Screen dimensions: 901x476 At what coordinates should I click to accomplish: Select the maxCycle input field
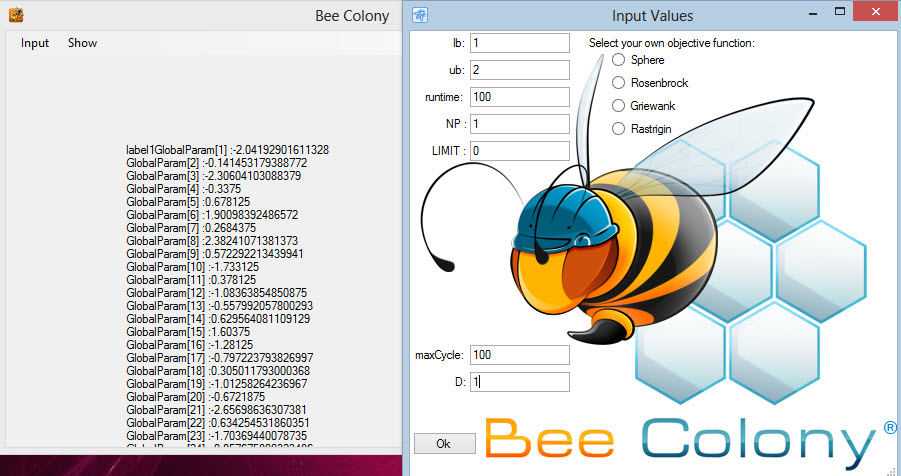(520, 355)
